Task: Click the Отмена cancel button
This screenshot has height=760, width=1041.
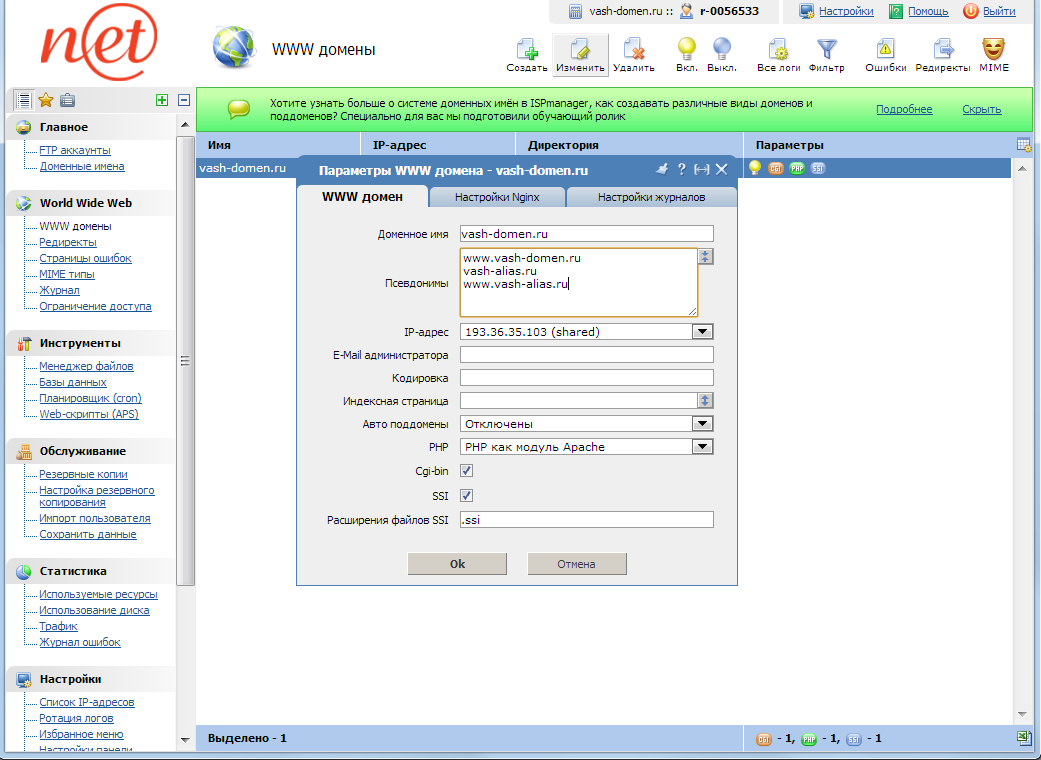Action: (576, 564)
